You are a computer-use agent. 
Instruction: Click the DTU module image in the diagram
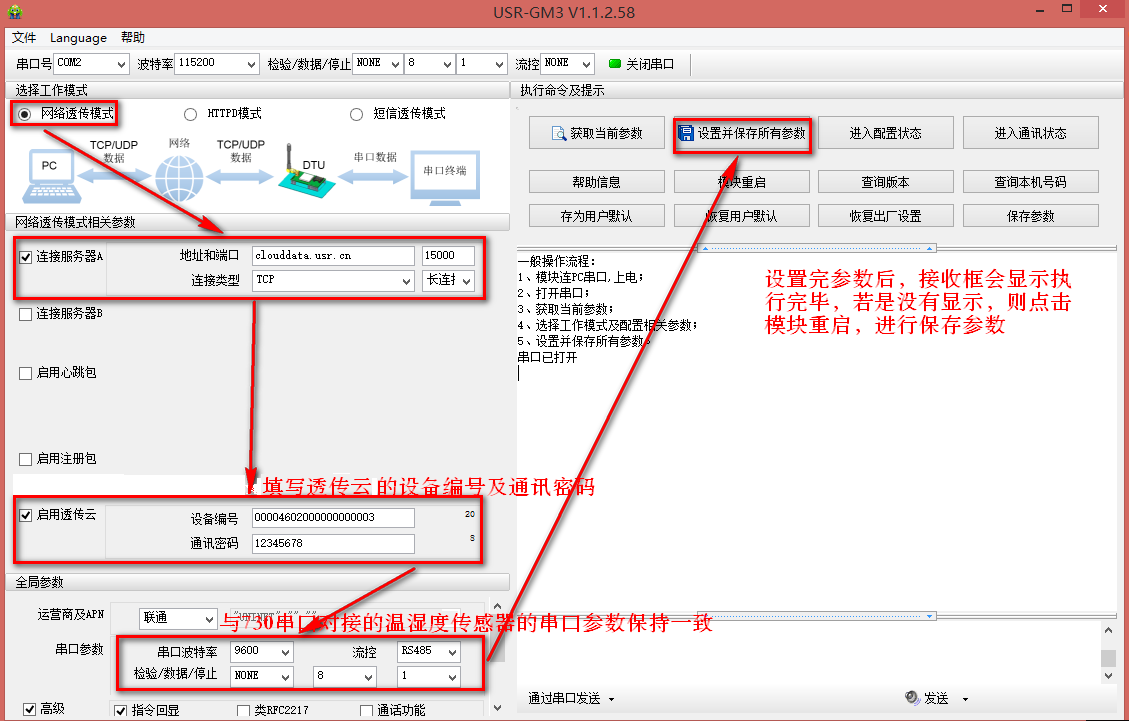coord(301,176)
